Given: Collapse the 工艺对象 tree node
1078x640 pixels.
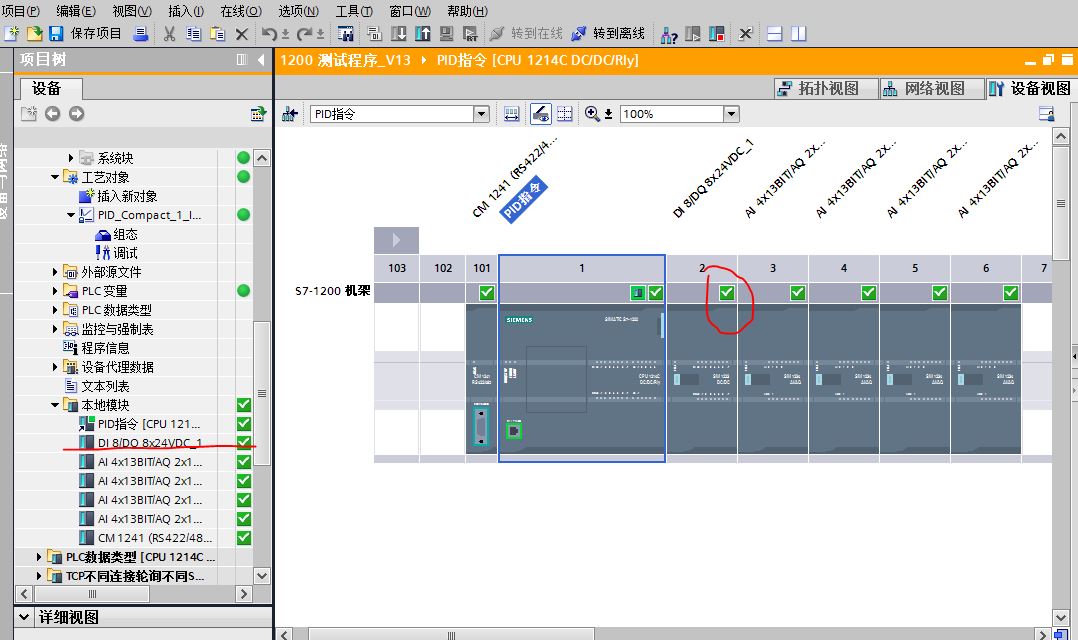Looking at the screenshot, I should pos(55,177).
